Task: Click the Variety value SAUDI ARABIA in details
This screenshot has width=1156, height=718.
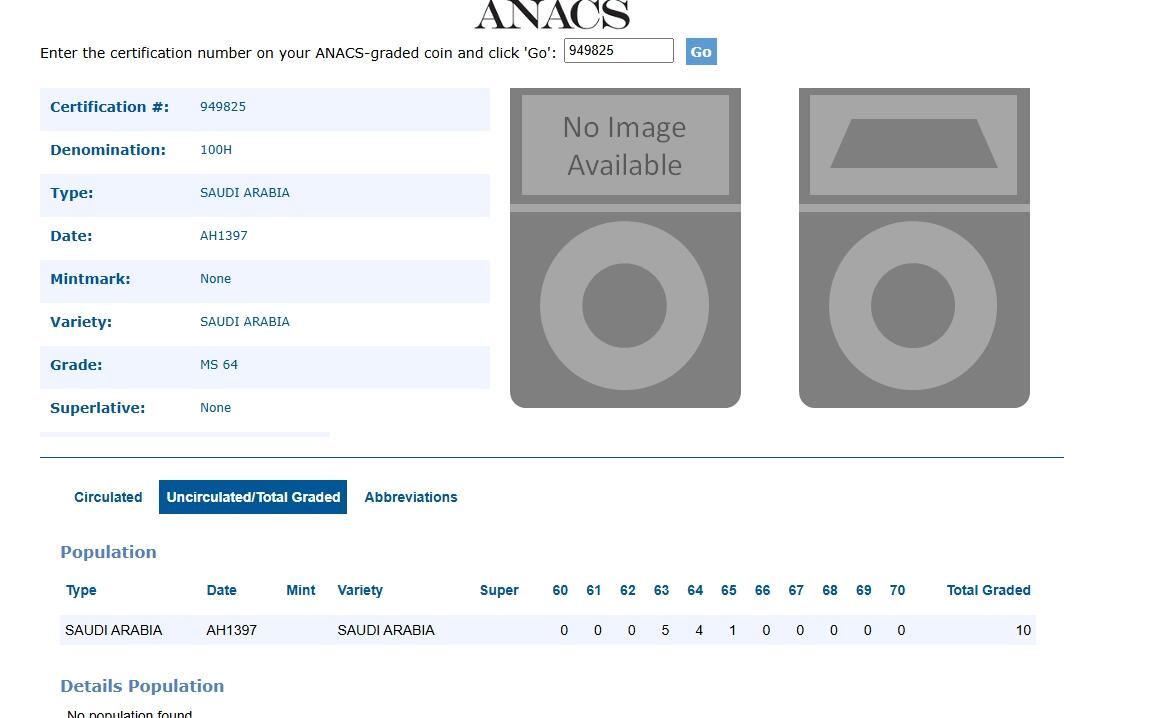Action: click(x=245, y=322)
